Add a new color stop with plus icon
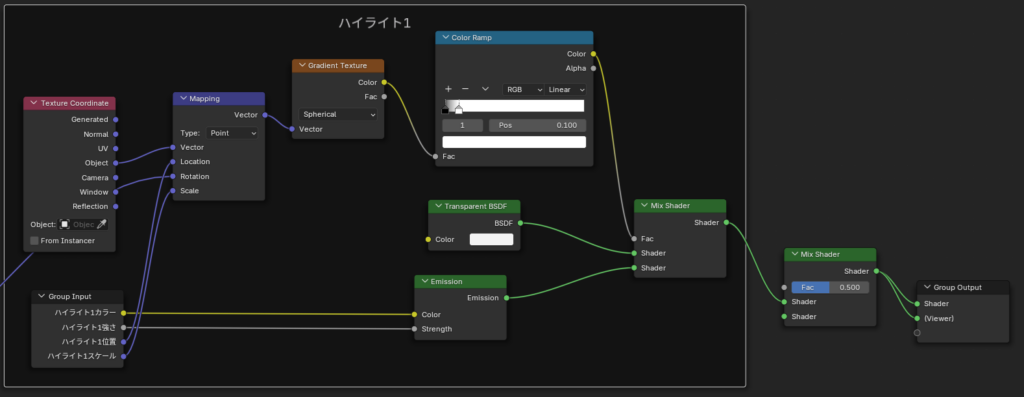1024x397 pixels. 448,89
